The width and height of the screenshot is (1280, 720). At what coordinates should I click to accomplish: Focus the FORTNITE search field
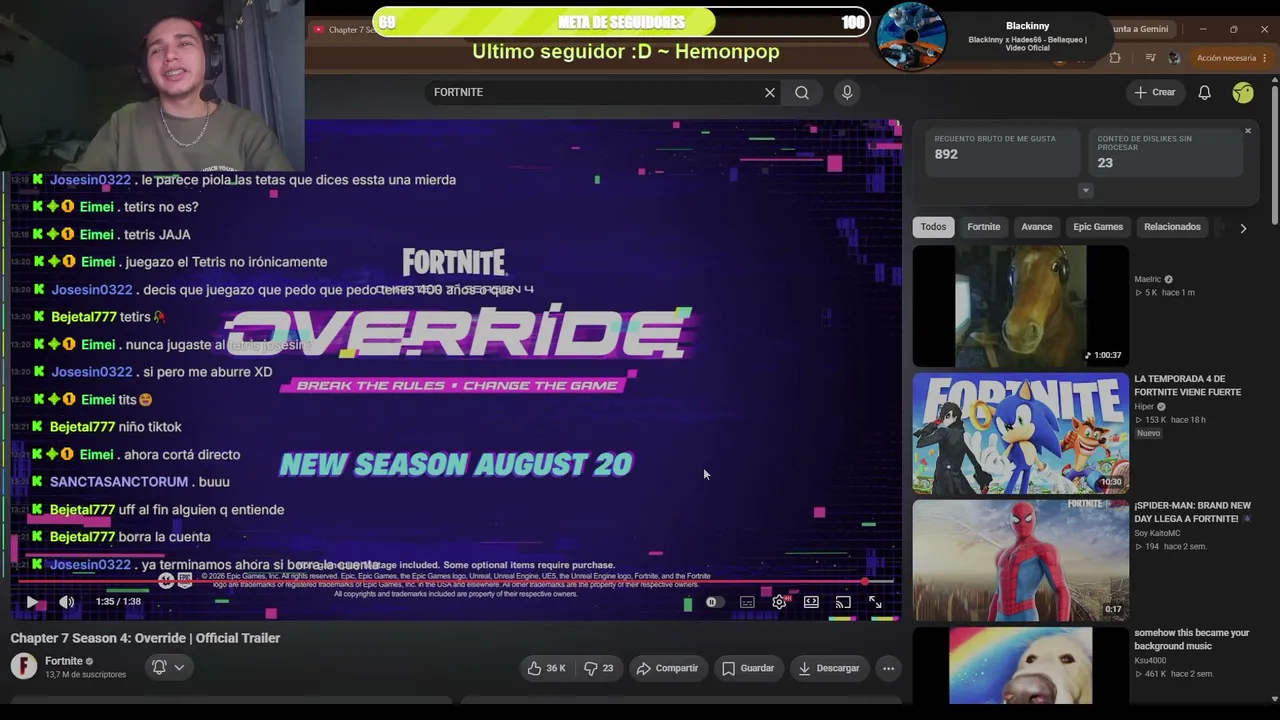coord(594,92)
